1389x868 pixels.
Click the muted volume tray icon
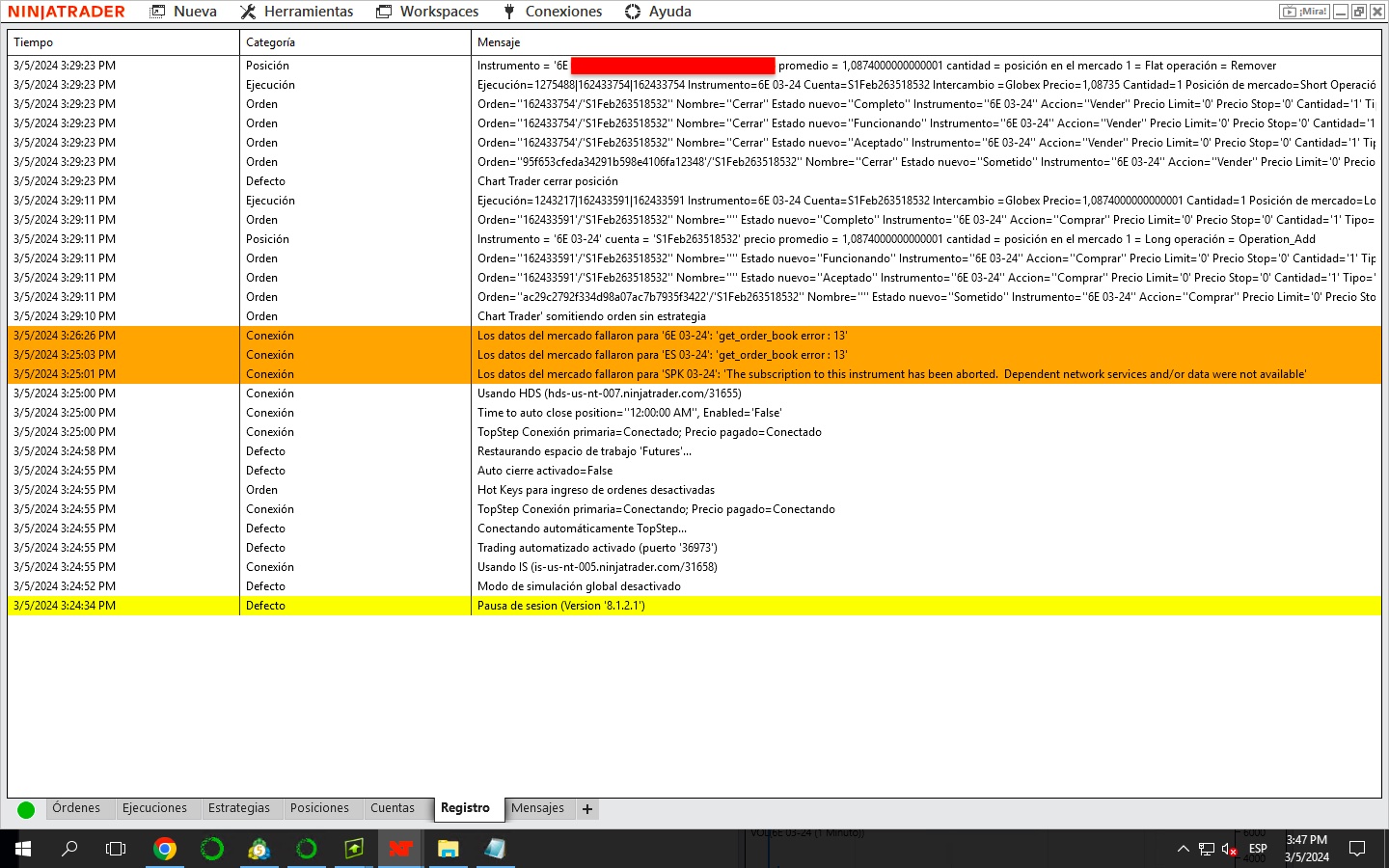pos(1230,849)
